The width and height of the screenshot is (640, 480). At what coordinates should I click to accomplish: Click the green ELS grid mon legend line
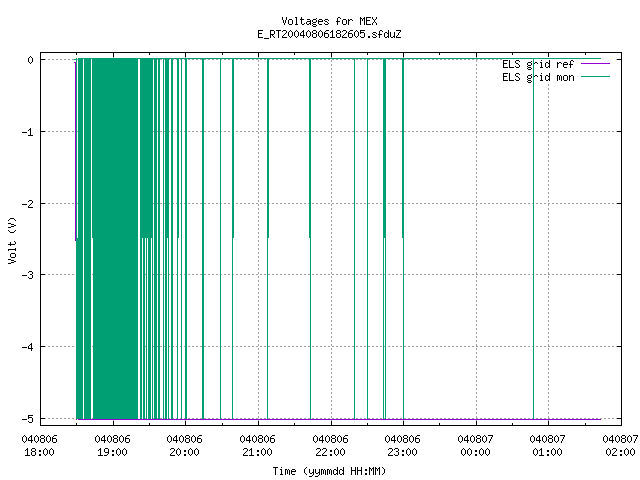[x=595, y=77]
